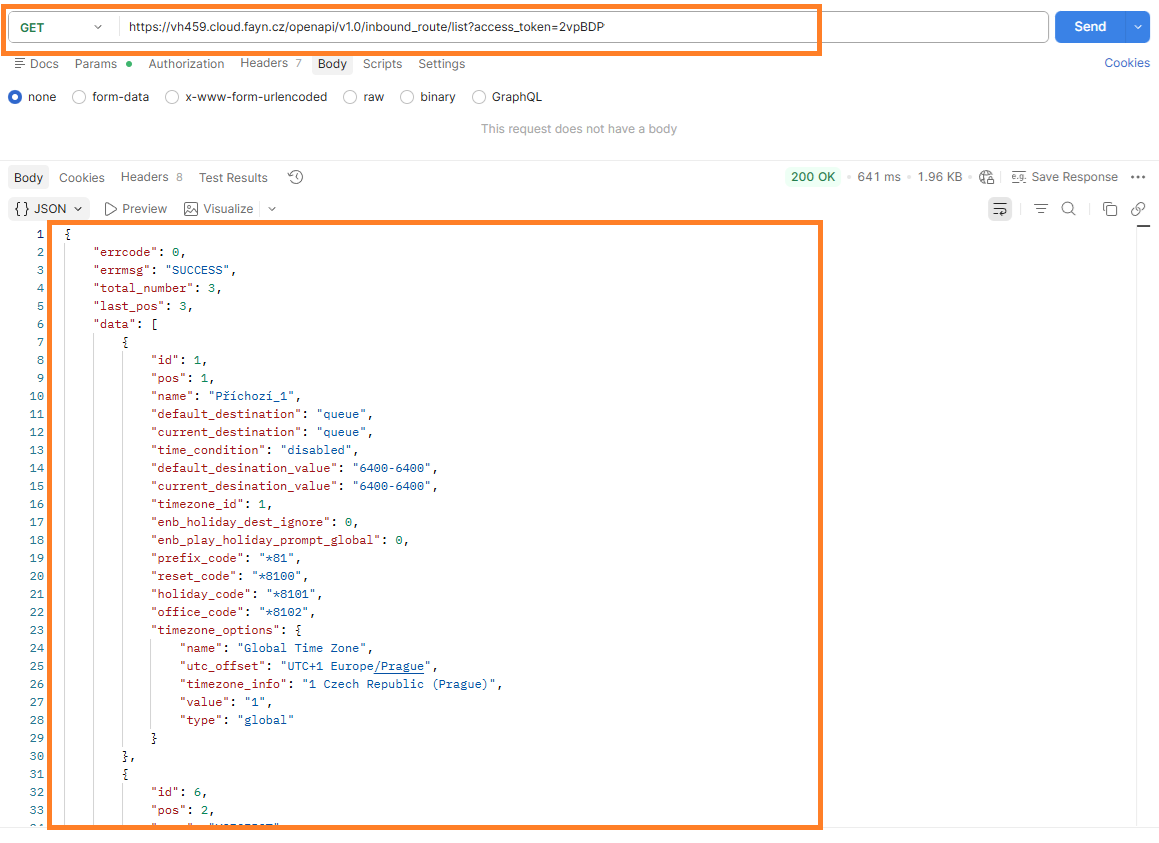This screenshot has width=1159, height=843.
Task: Click the request URL field
Action: [582, 27]
